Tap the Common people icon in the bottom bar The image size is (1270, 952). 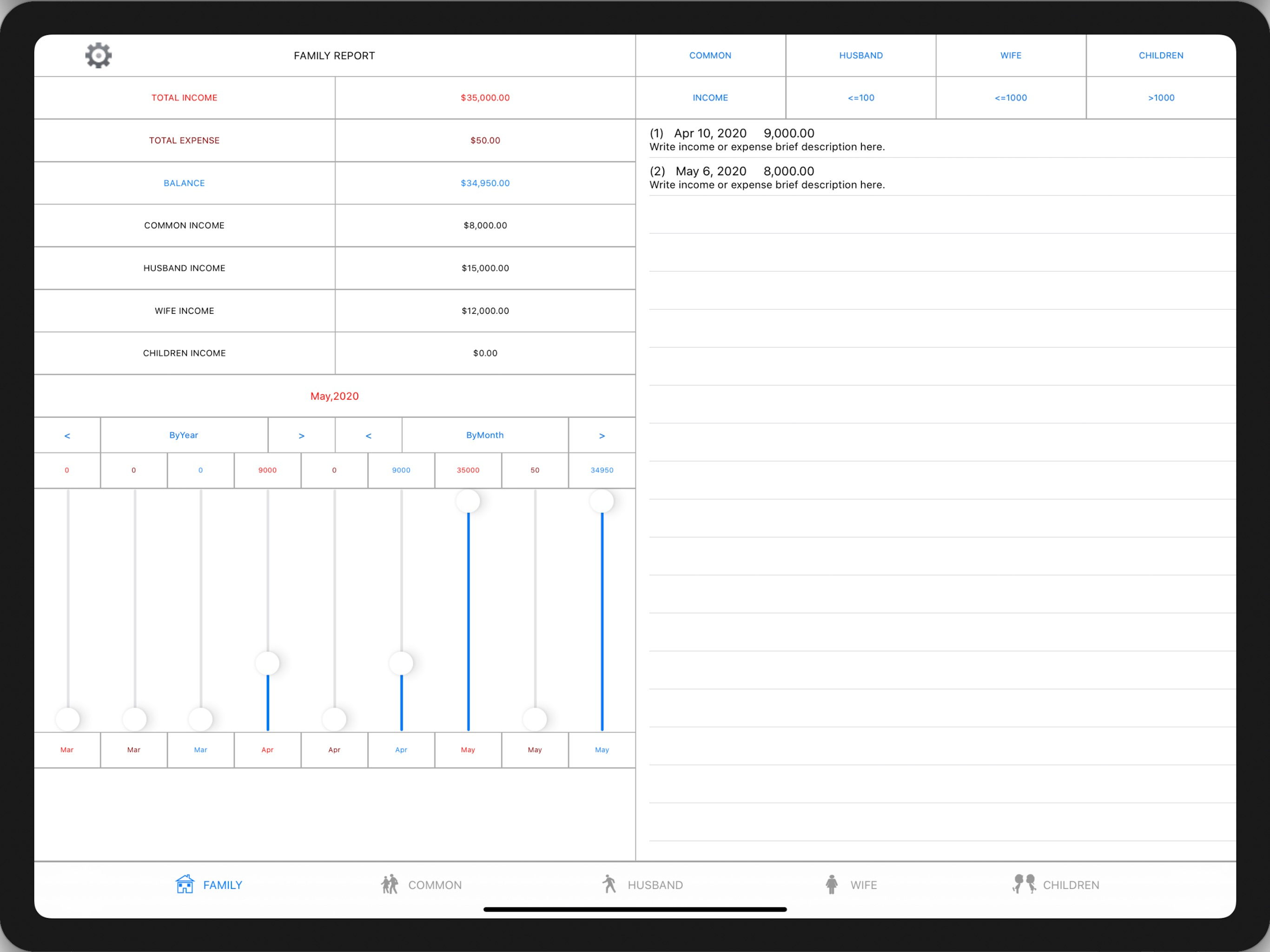pyautogui.click(x=390, y=884)
